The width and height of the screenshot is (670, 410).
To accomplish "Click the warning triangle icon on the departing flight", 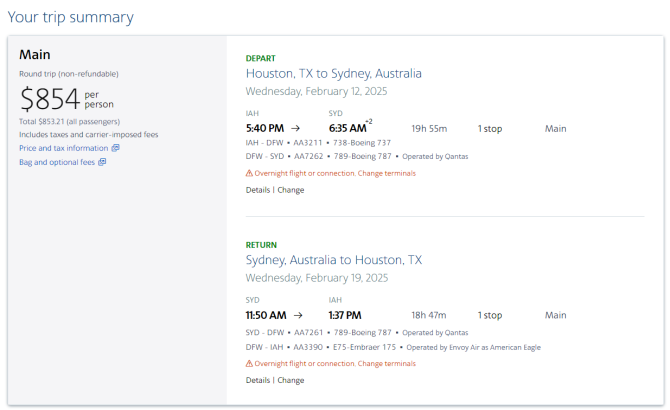I will coord(249,173).
